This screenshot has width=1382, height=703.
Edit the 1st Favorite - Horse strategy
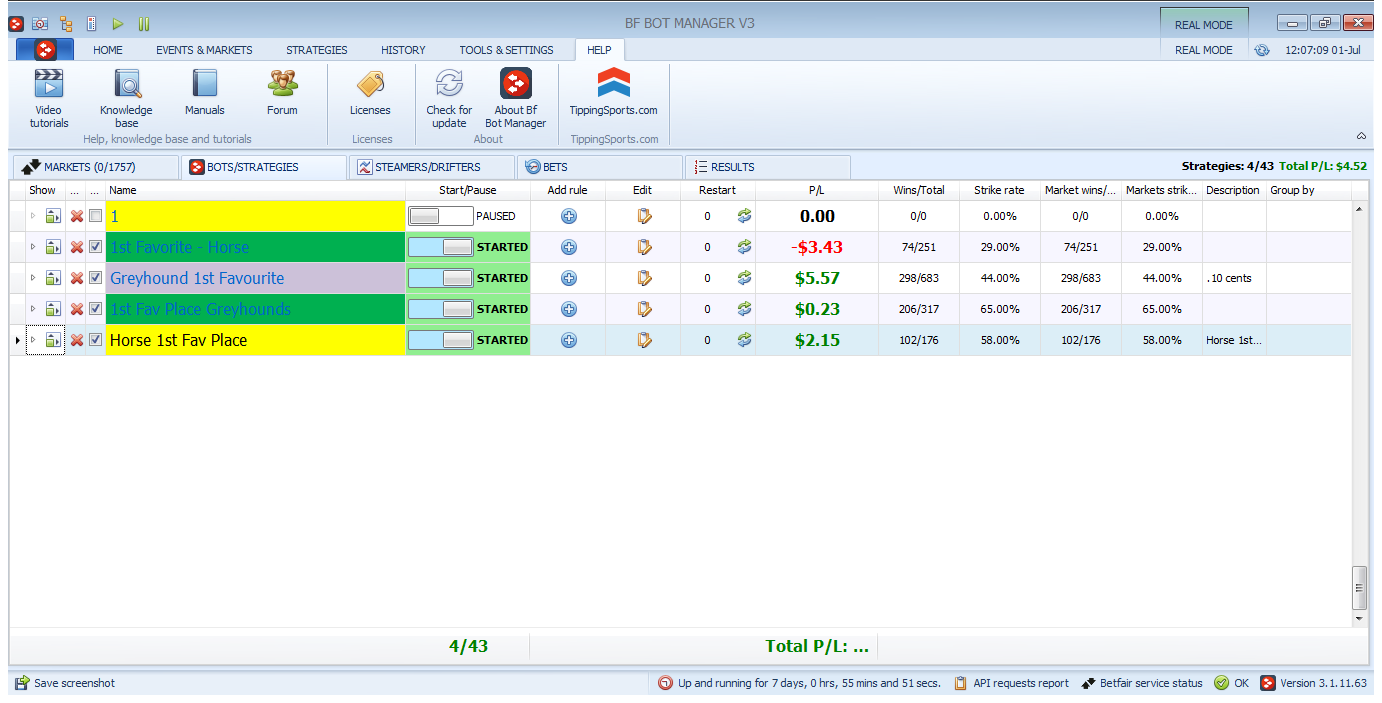644,247
